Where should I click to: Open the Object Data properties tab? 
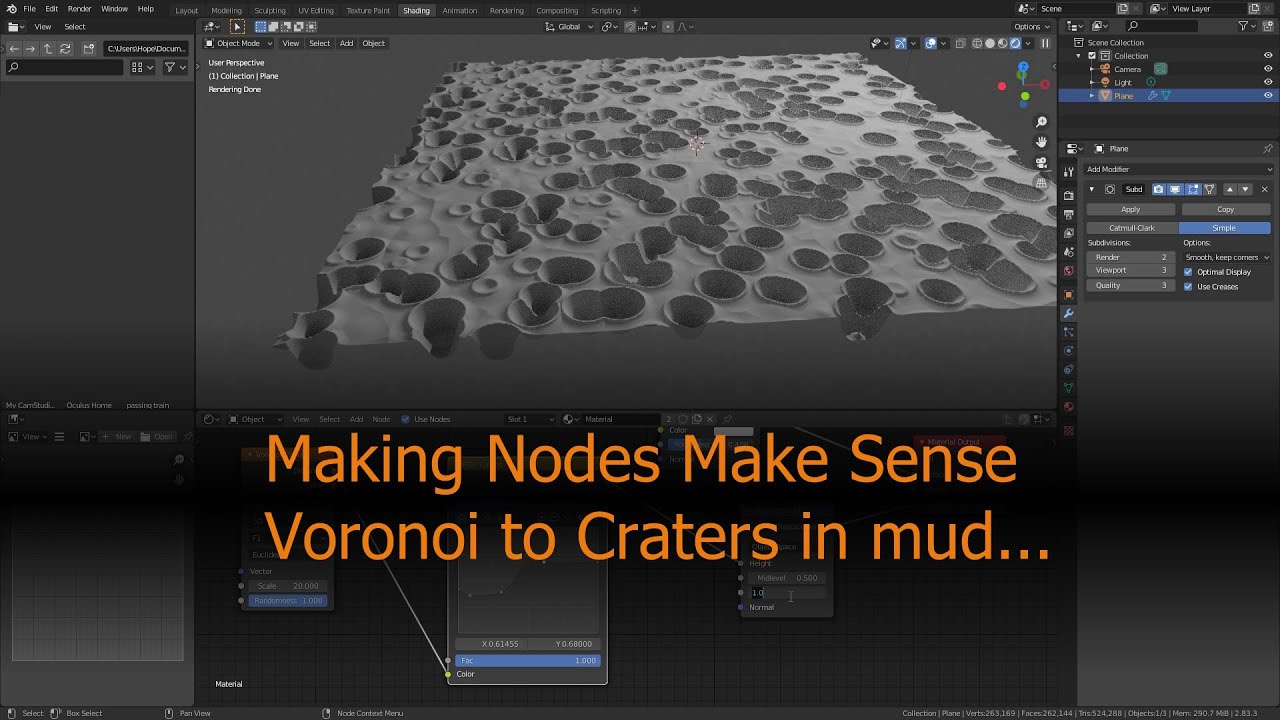point(1068,388)
